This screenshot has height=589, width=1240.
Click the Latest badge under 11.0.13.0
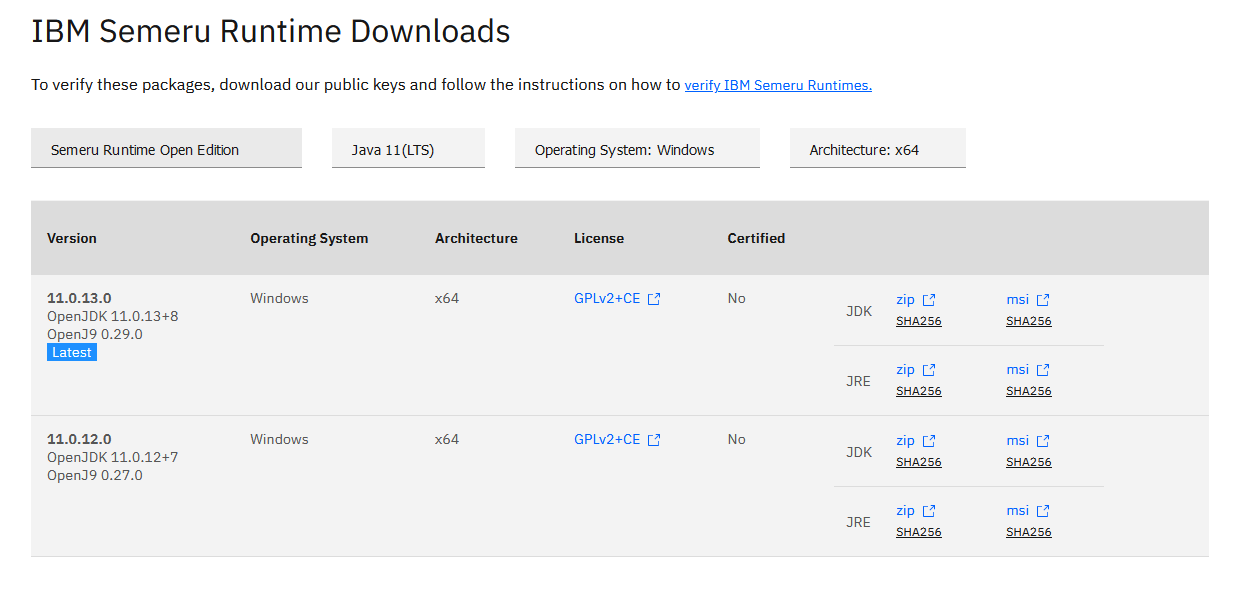click(x=71, y=352)
